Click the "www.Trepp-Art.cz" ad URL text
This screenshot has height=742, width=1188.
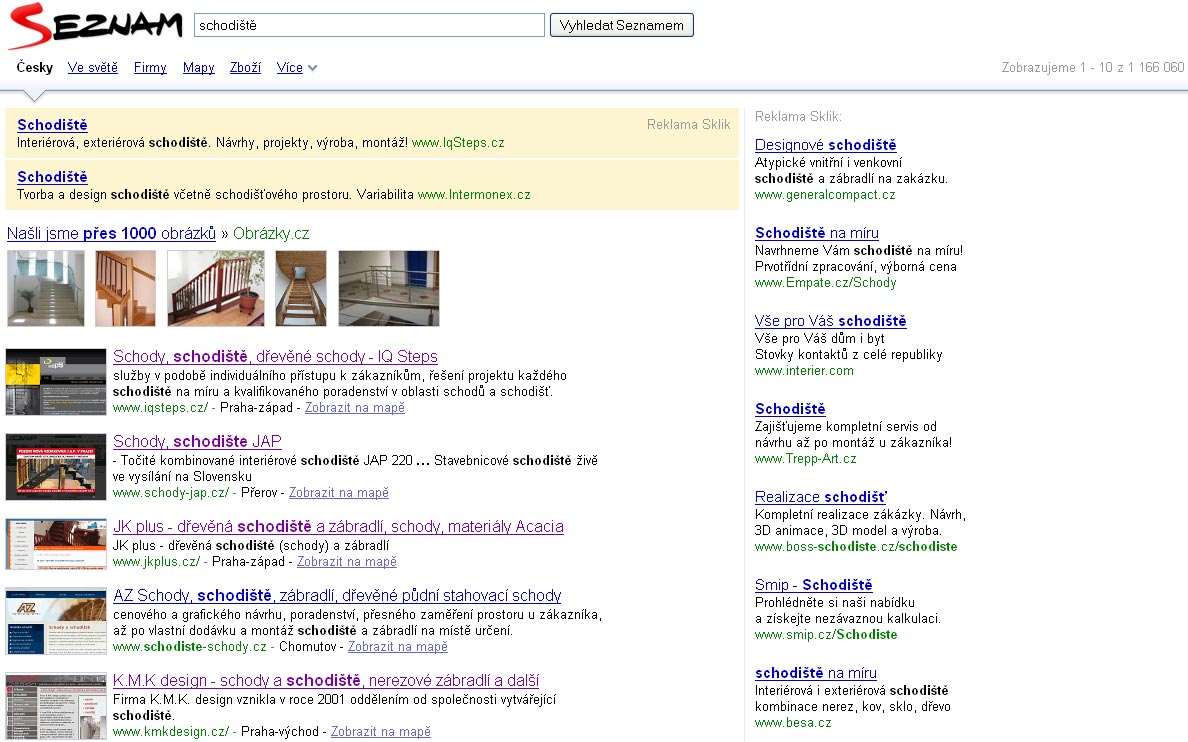point(805,459)
